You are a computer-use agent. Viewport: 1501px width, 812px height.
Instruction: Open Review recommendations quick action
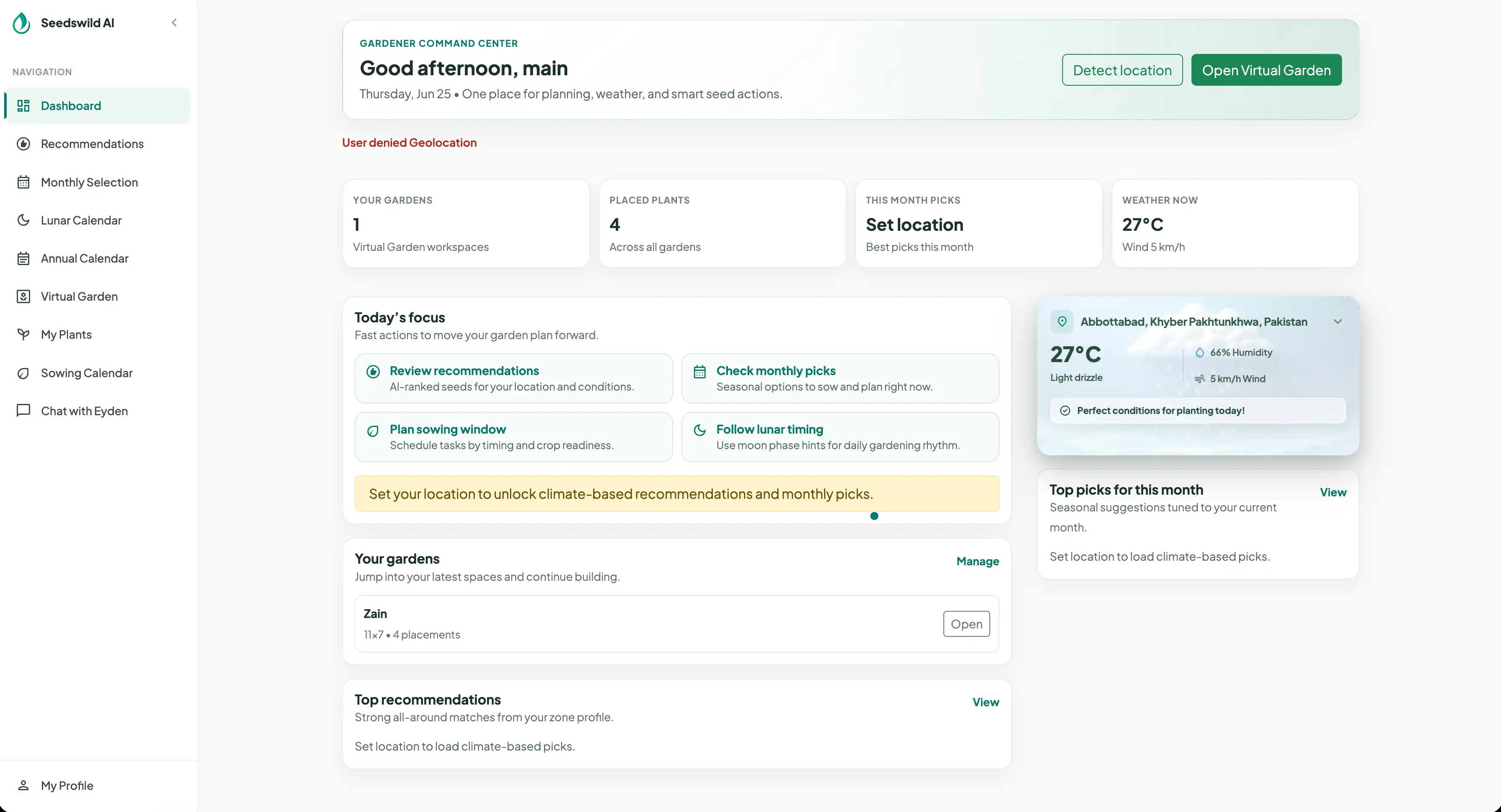(513, 379)
